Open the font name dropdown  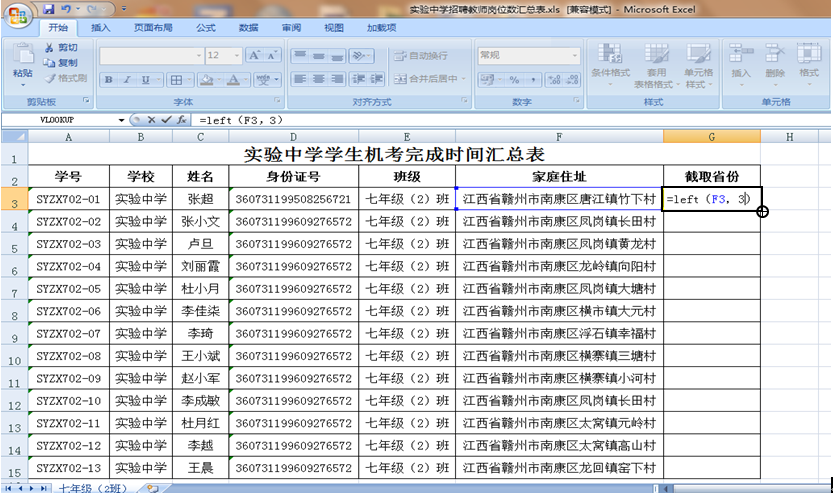coord(199,55)
